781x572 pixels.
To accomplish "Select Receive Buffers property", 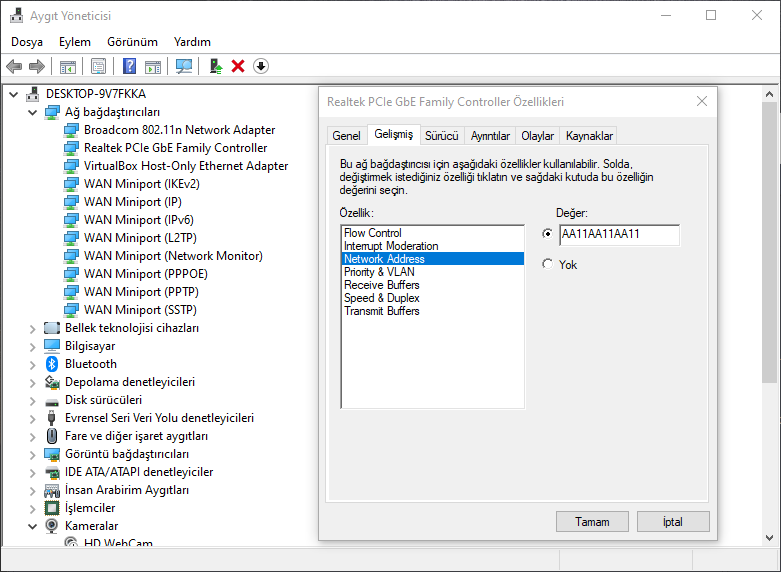I will [433, 285].
